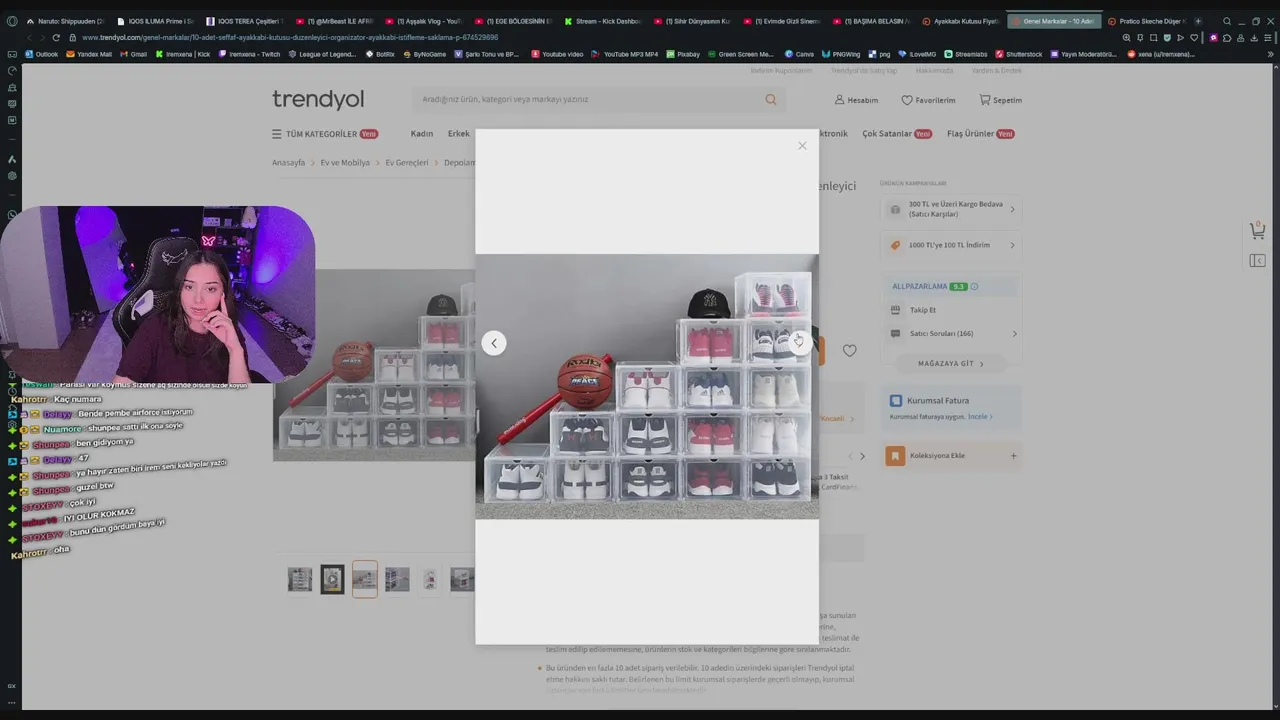
Task: Expand 300 TL ve Üzeri Kargo Bedava campaign
Action: click(x=951, y=209)
